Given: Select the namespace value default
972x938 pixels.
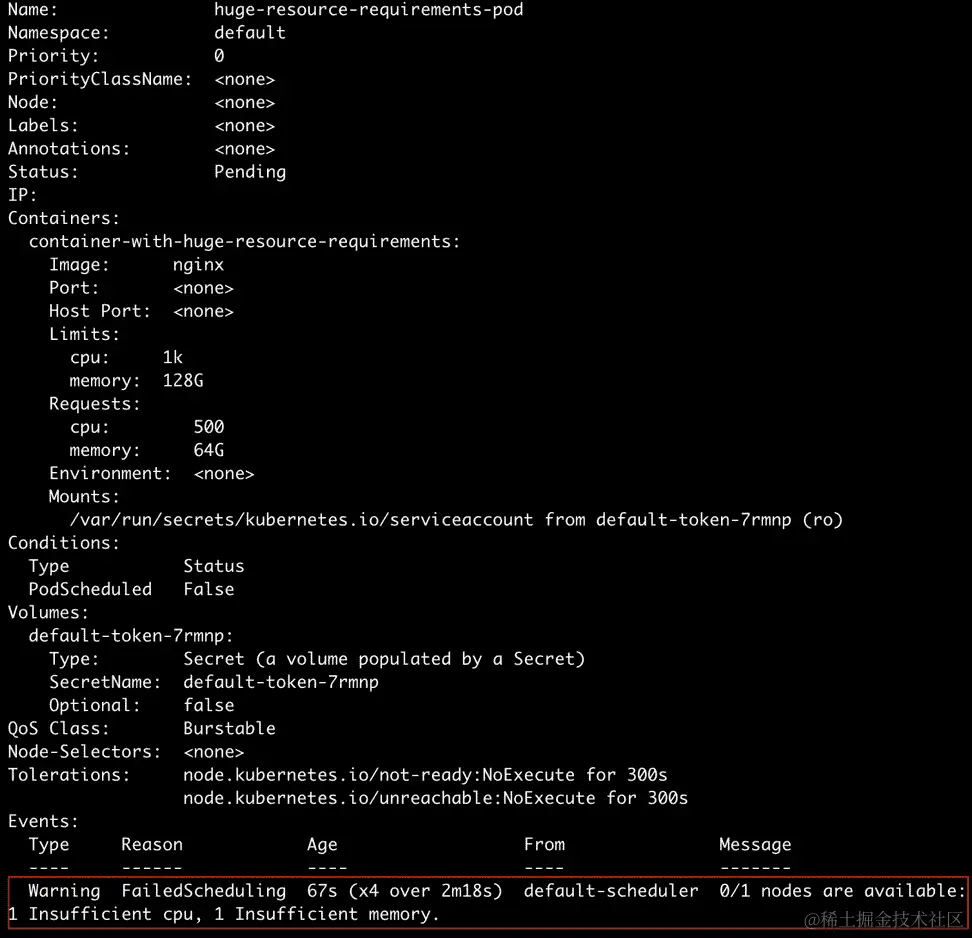Looking at the screenshot, I should tap(250, 32).
